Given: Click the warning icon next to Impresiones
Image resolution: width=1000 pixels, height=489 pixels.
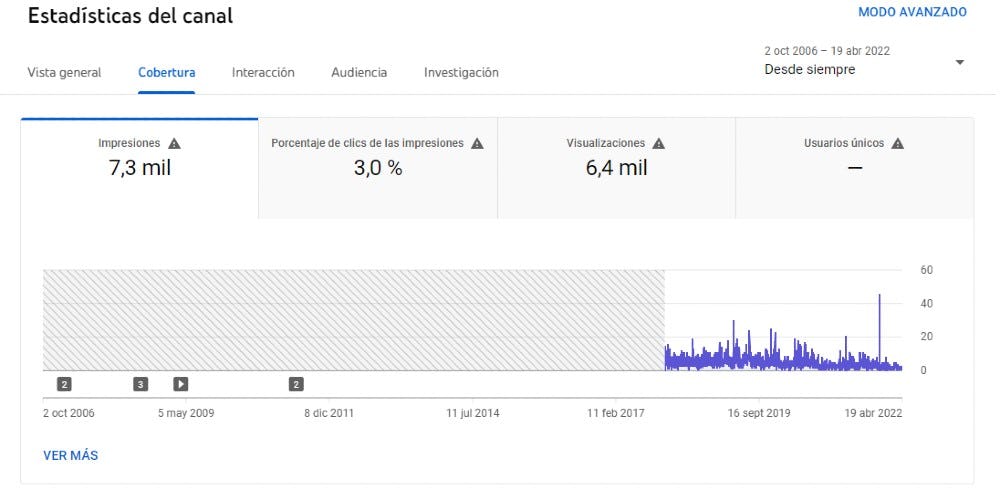Looking at the screenshot, I should [175, 144].
